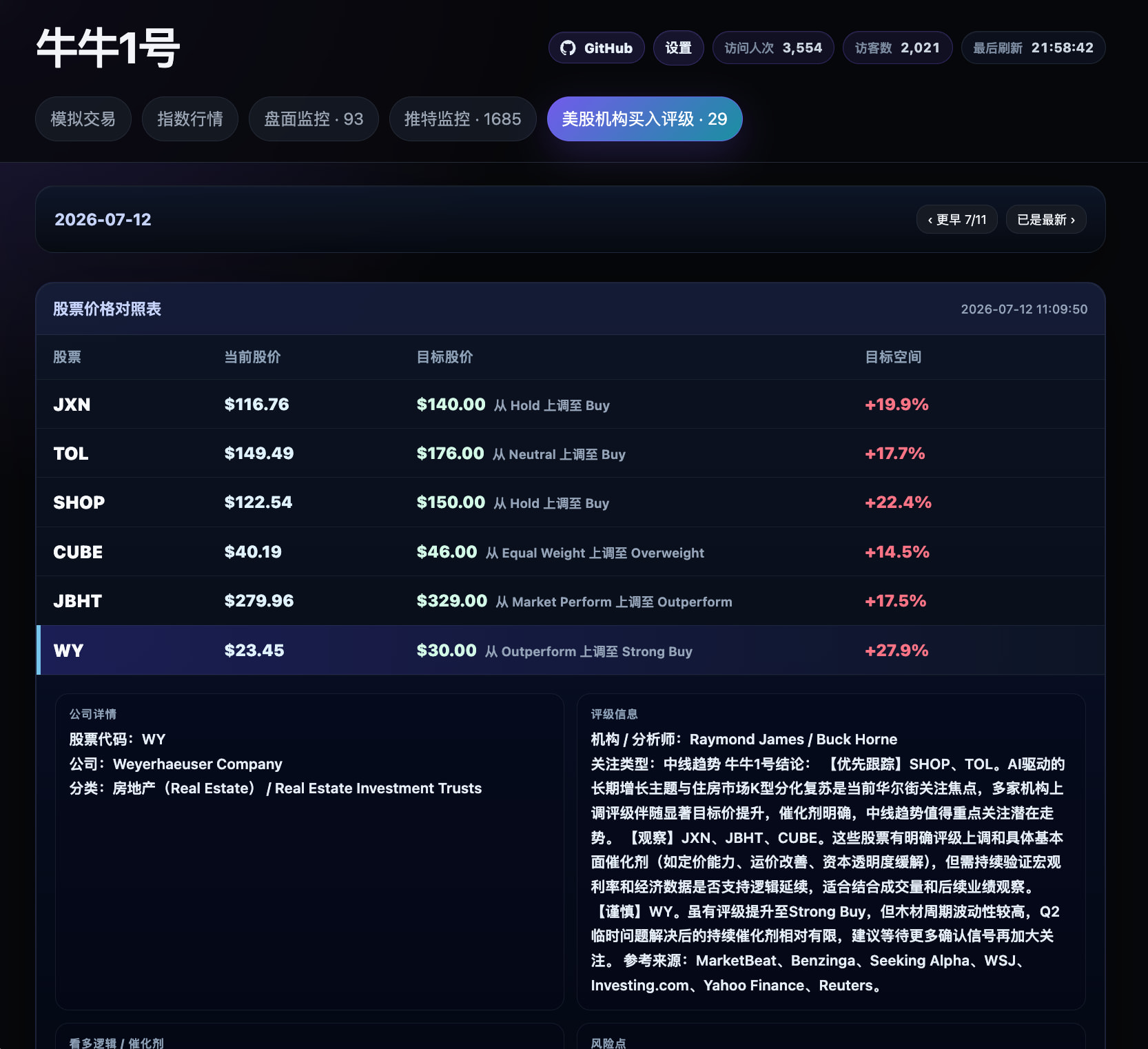Click the 评级信息 panel heading
Viewport: 1148px width, 1049px height.
615,714
